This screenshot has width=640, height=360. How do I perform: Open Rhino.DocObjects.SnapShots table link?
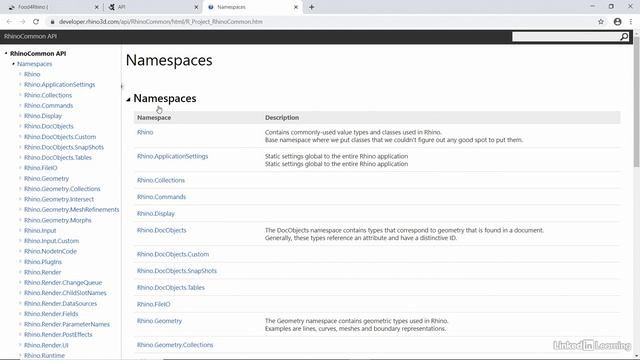coord(177,271)
